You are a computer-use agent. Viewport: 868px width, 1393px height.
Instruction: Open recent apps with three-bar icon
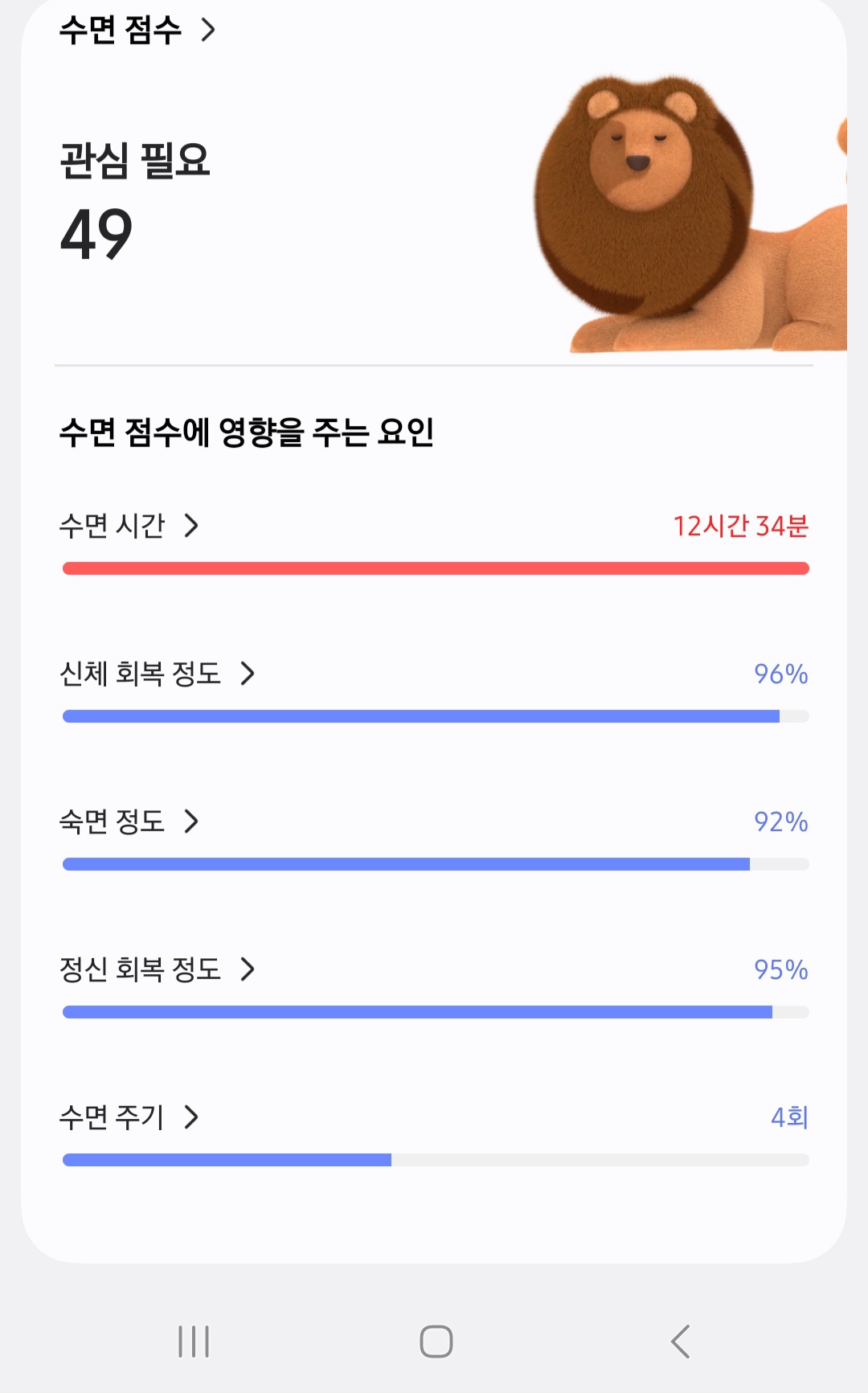194,1341
